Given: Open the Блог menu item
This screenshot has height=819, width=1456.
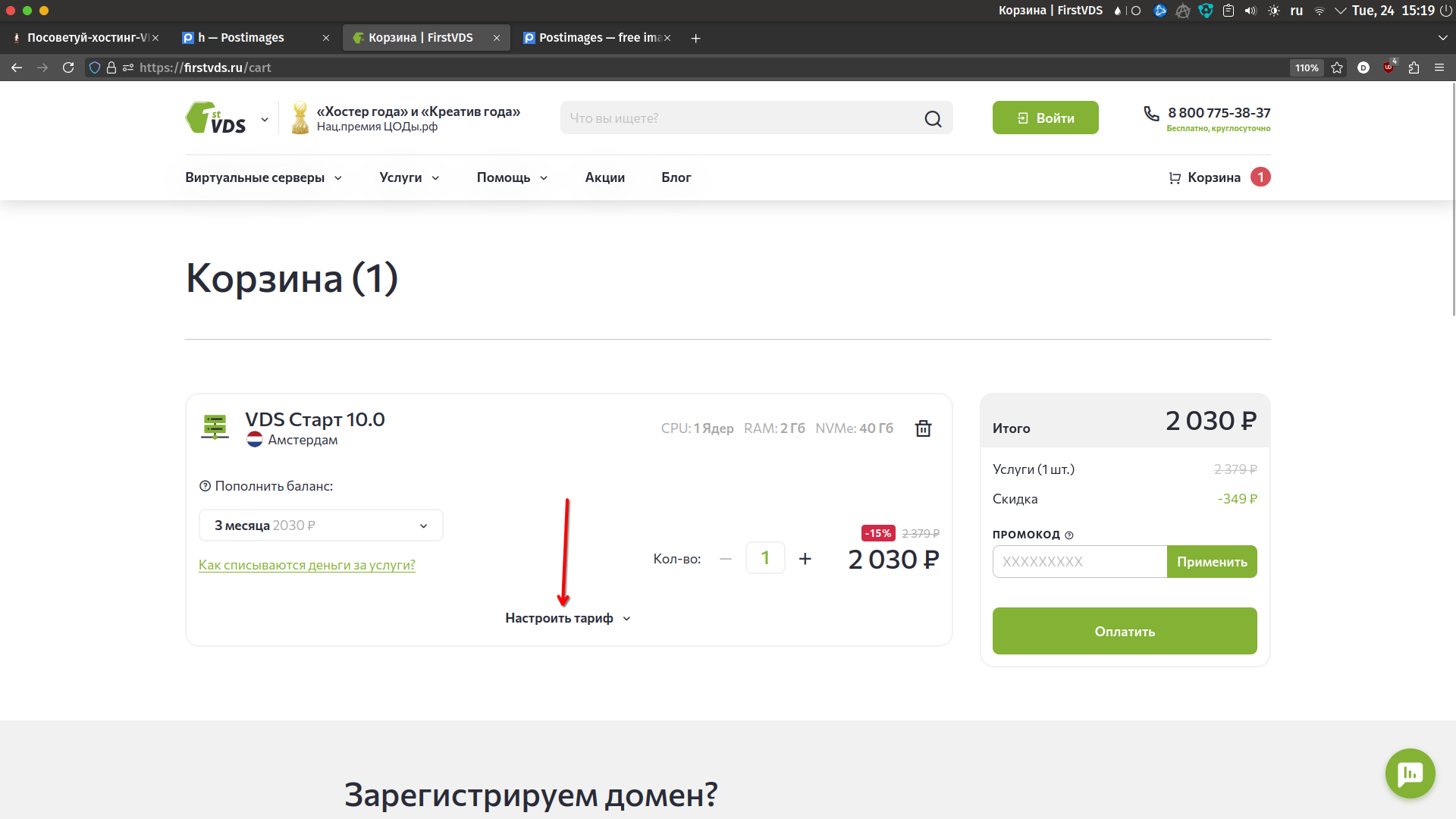Looking at the screenshot, I should tap(676, 177).
